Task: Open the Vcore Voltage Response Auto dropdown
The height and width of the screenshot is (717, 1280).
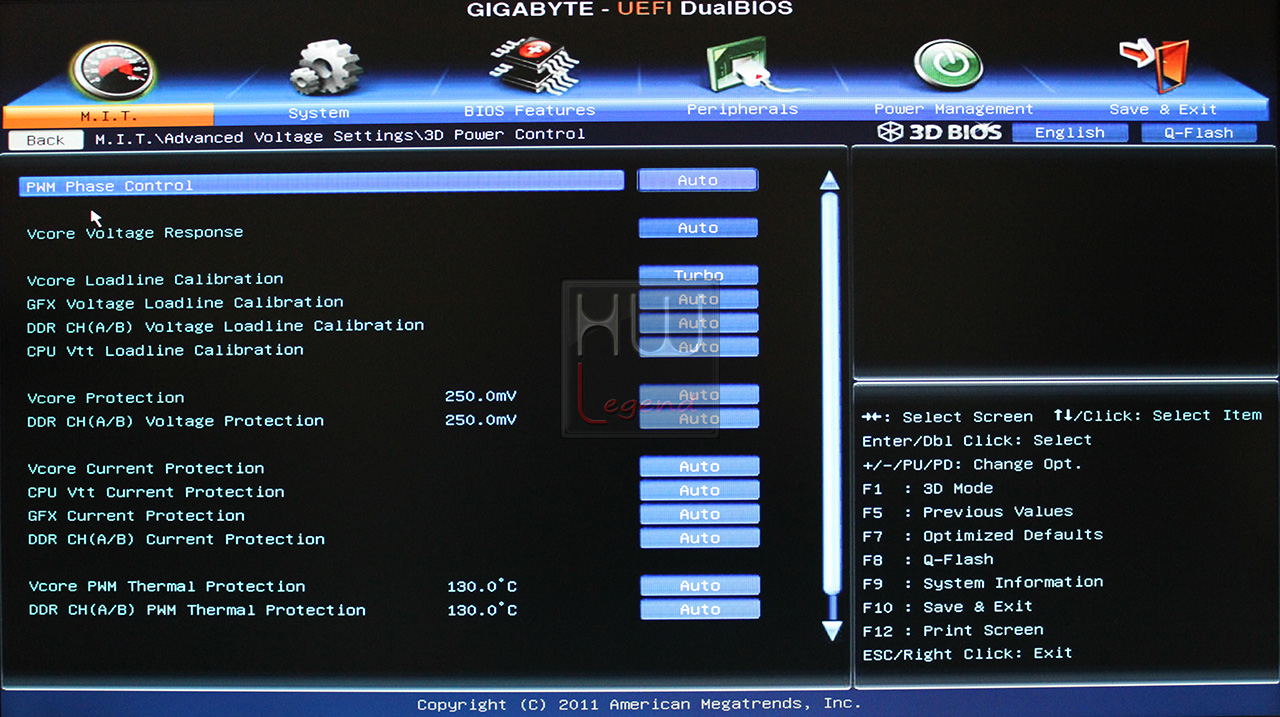Action: pos(698,228)
